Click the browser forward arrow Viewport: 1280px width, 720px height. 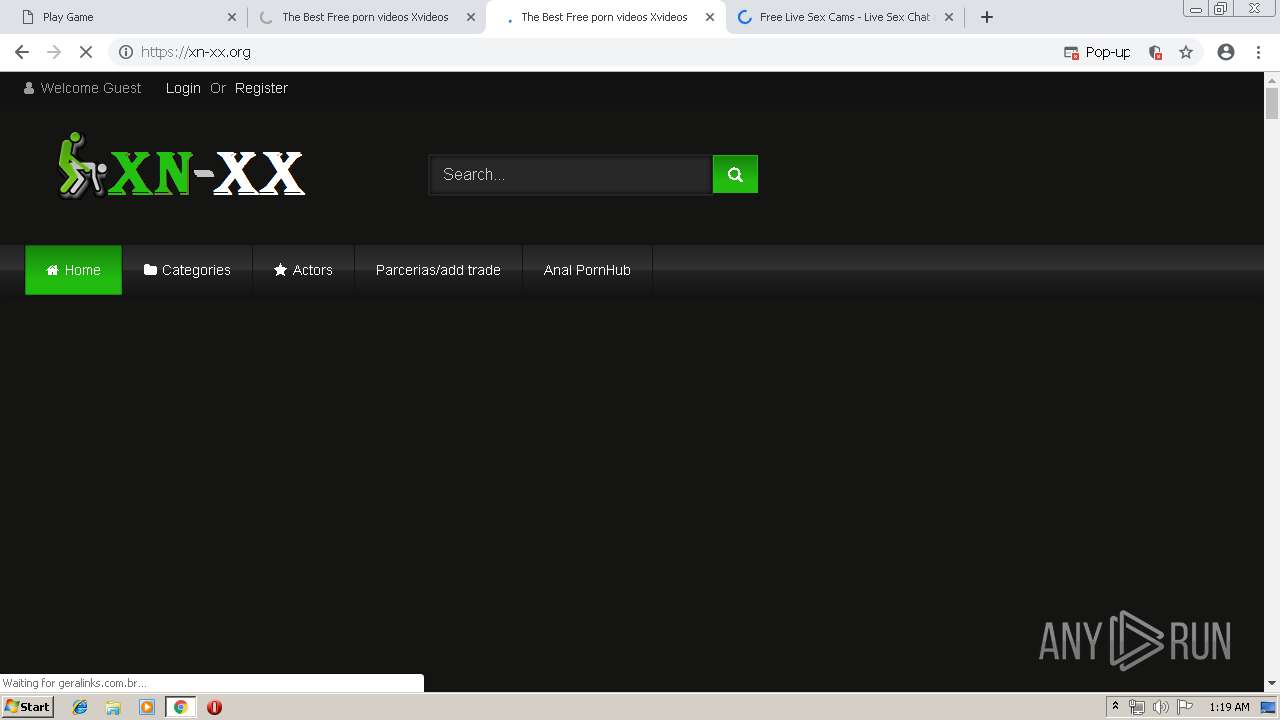(54, 52)
